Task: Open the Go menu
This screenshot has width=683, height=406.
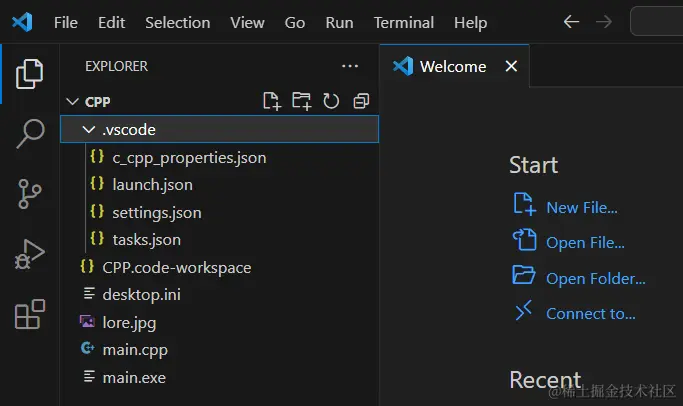Action: [295, 22]
